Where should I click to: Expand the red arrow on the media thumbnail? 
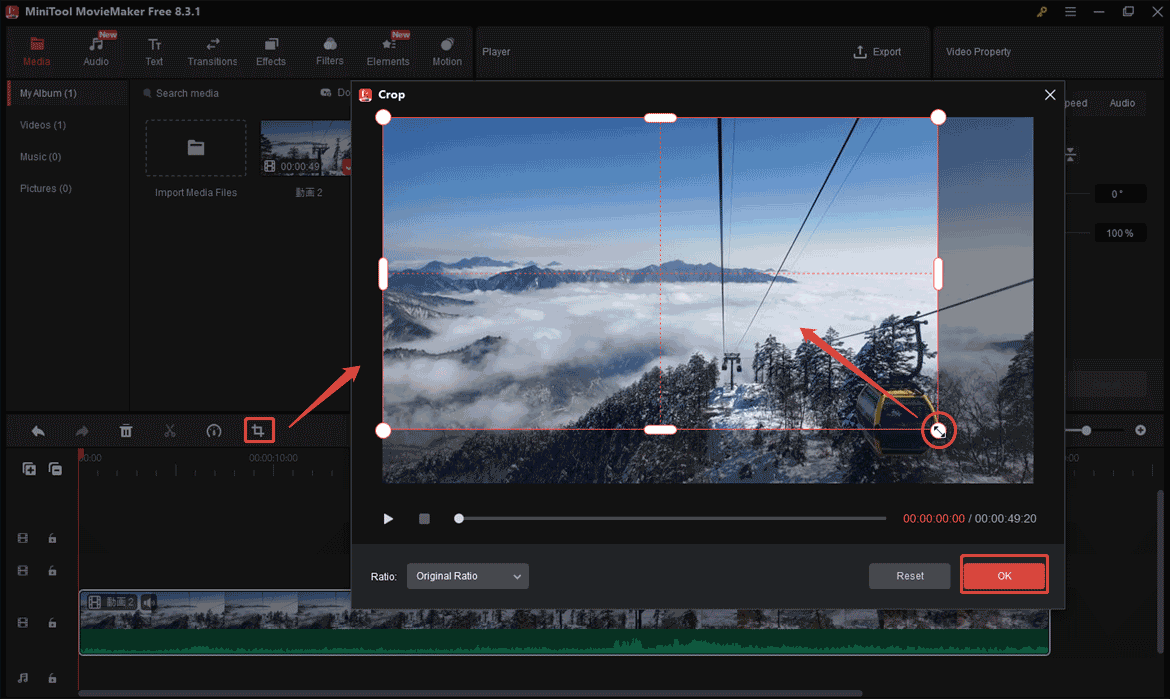pyautogui.click(x=346, y=167)
